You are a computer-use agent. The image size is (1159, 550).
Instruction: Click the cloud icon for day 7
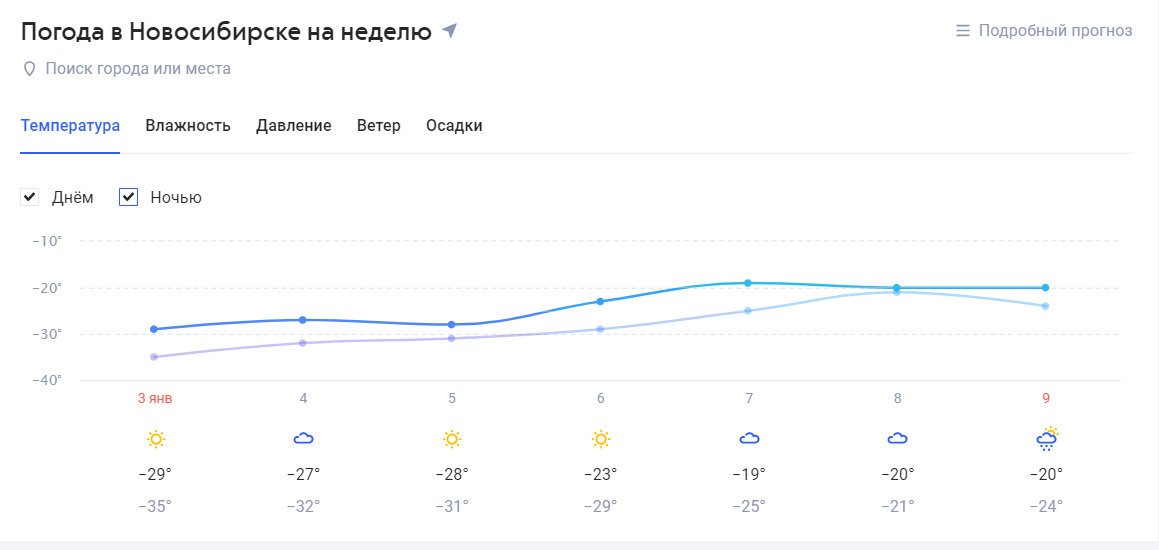[x=750, y=439]
